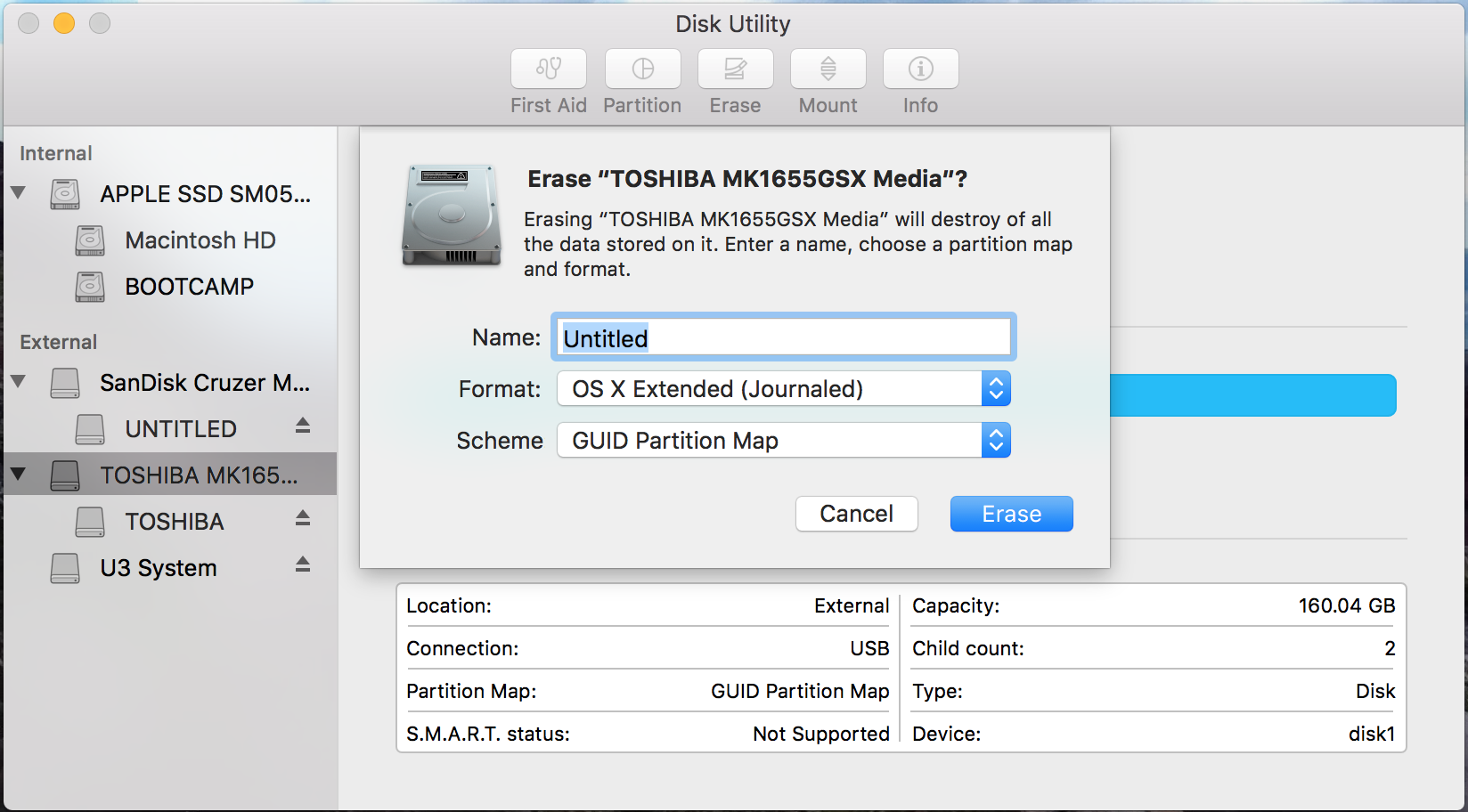Click the Internal section header

click(56, 153)
